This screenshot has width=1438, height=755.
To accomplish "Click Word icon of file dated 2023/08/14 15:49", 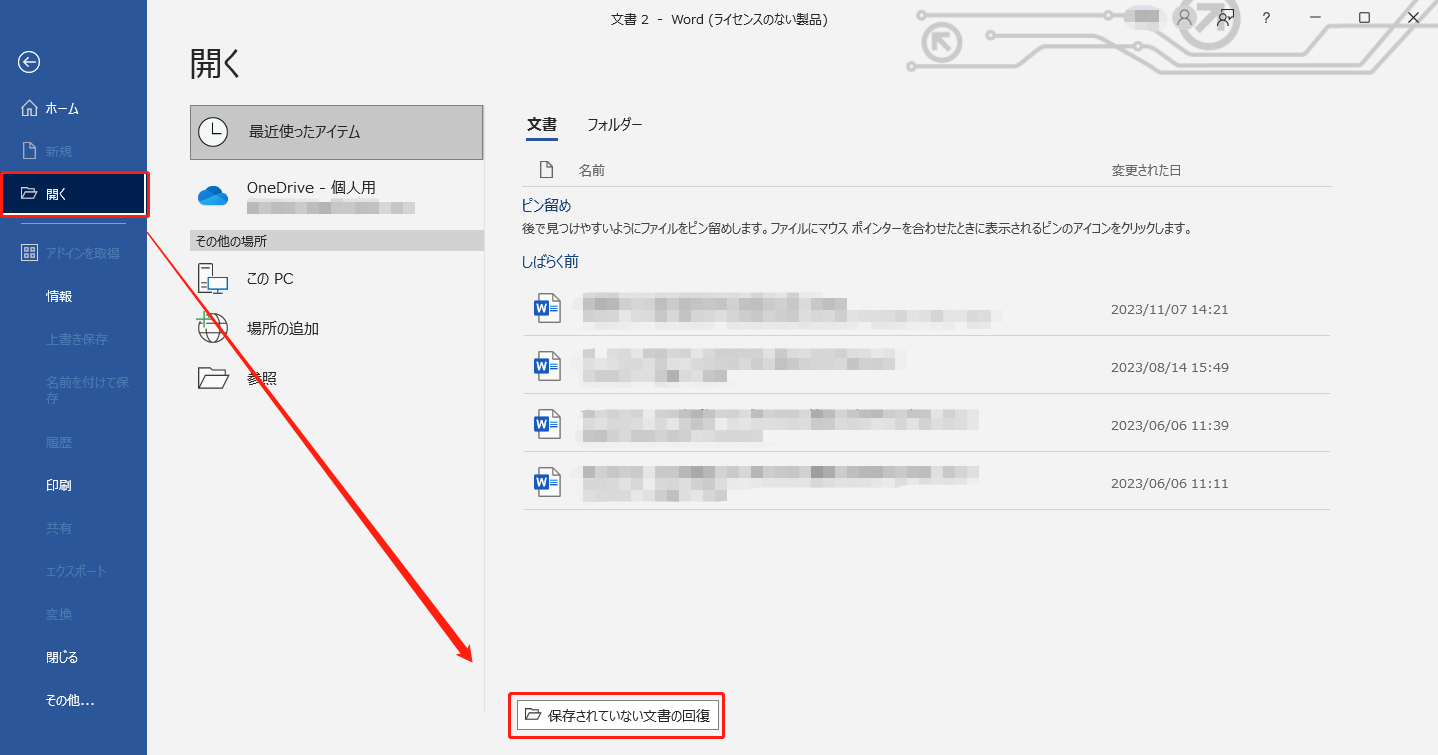I will coord(547,367).
